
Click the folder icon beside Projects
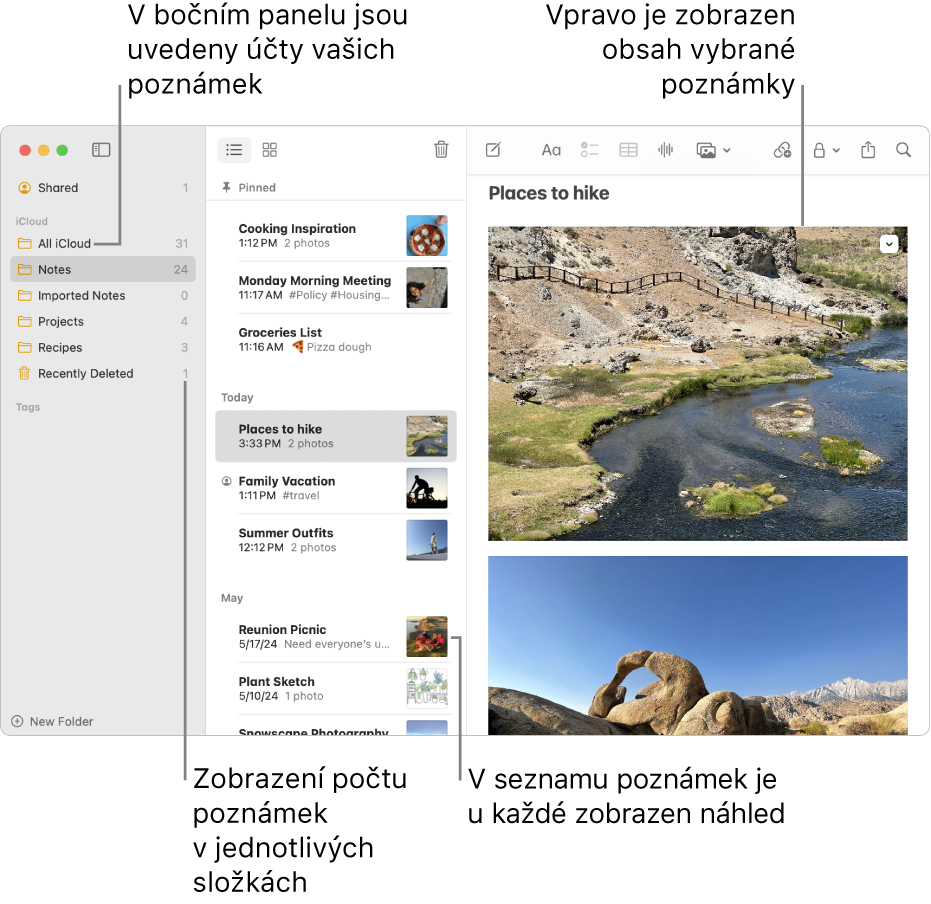coord(24,321)
